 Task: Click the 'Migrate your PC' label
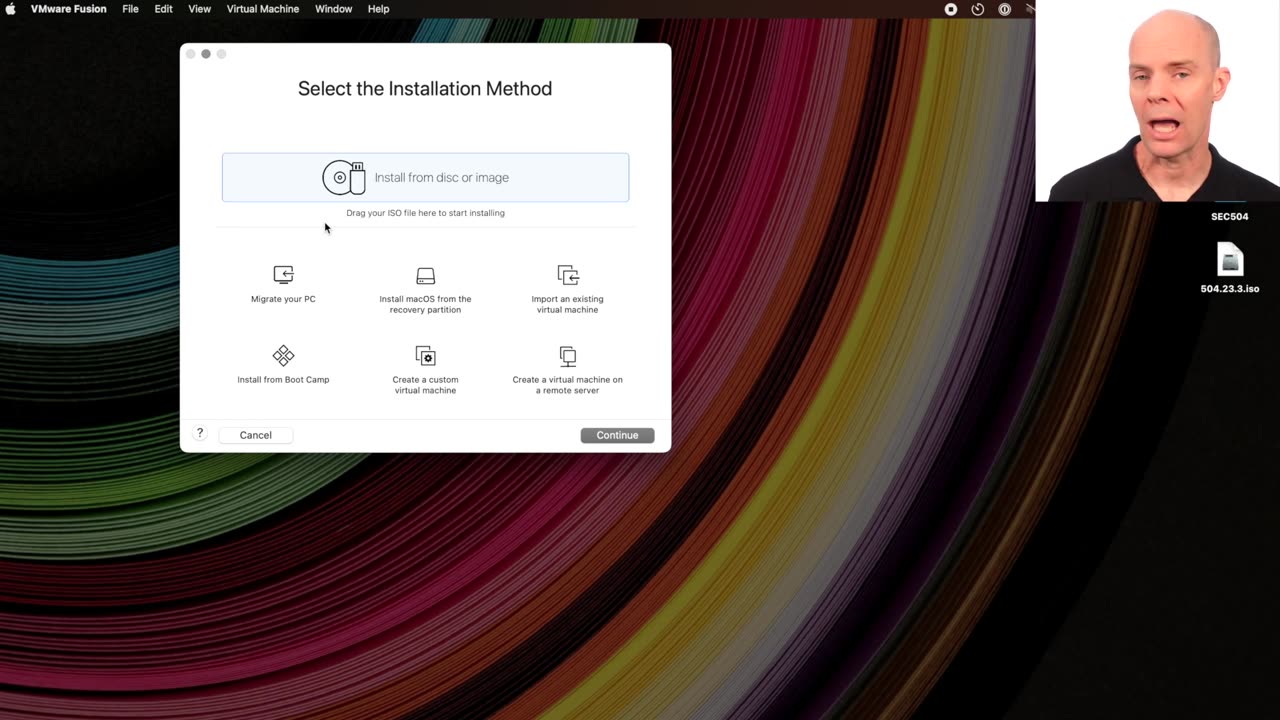coord(283,299)
